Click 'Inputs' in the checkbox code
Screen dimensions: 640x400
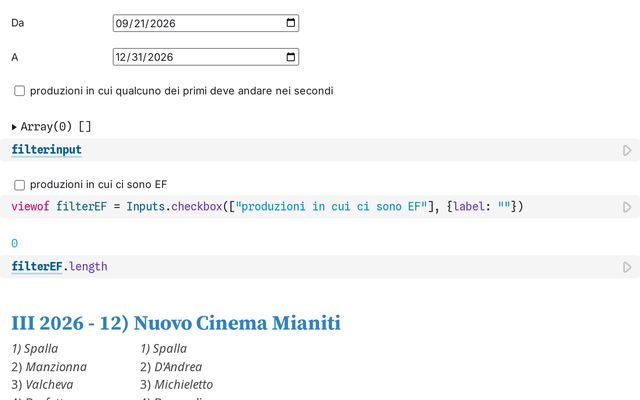click(145, 207)
